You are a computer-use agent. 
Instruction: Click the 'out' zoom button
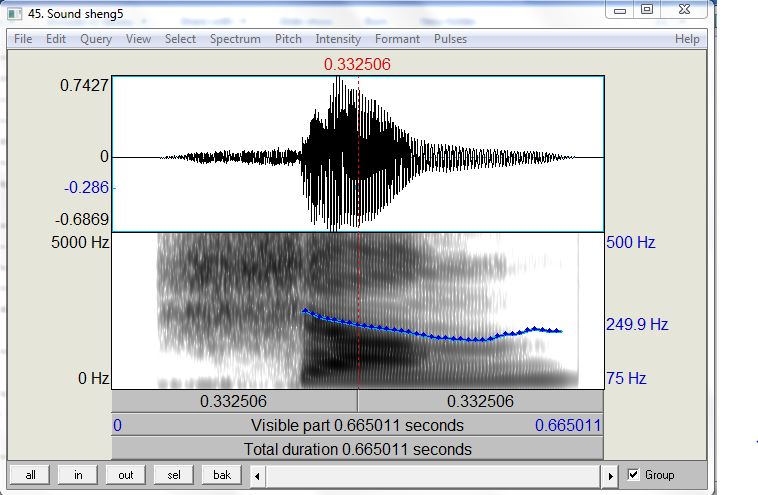point(126,475)
